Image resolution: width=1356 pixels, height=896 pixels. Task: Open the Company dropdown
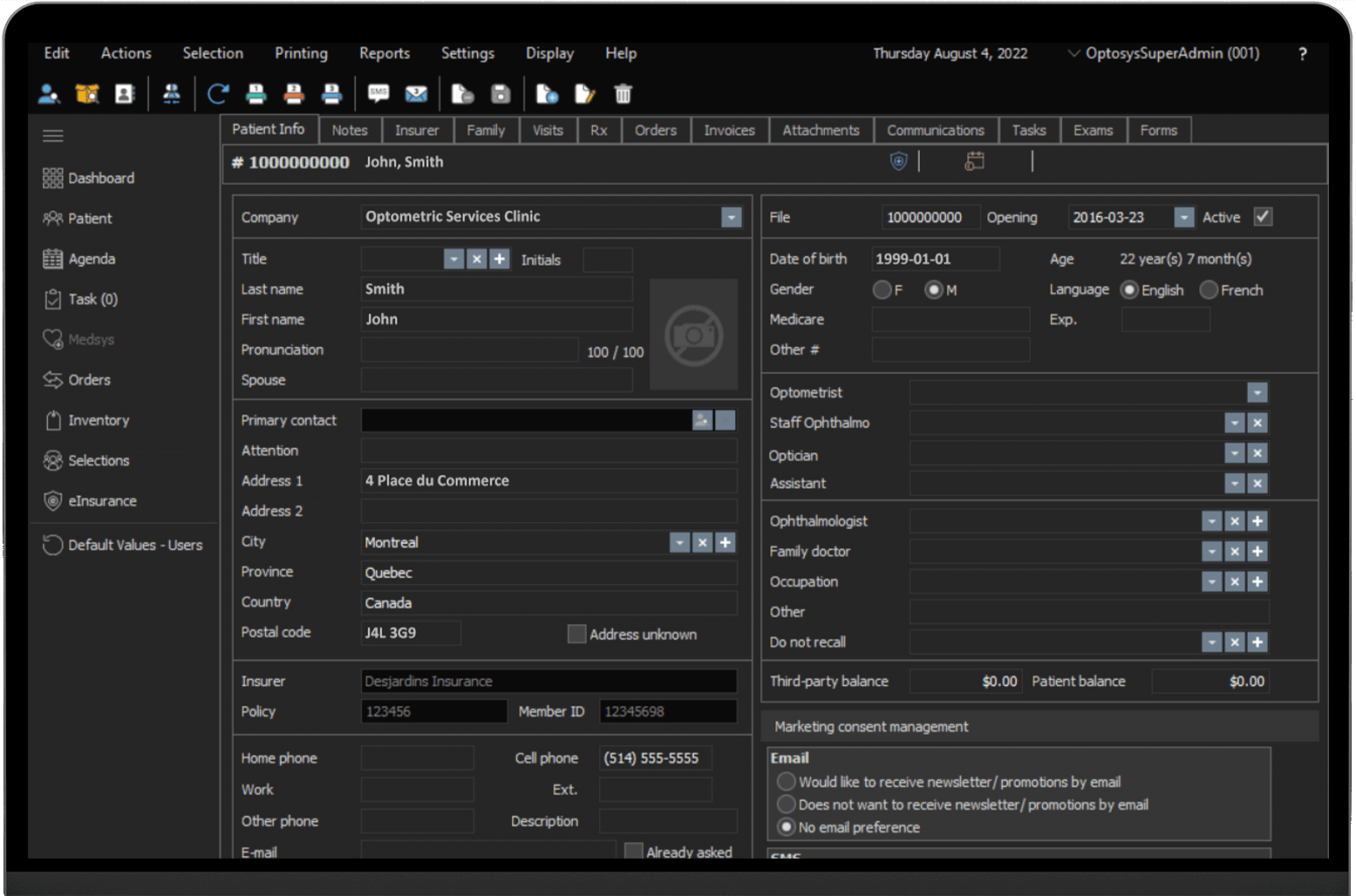732,217
